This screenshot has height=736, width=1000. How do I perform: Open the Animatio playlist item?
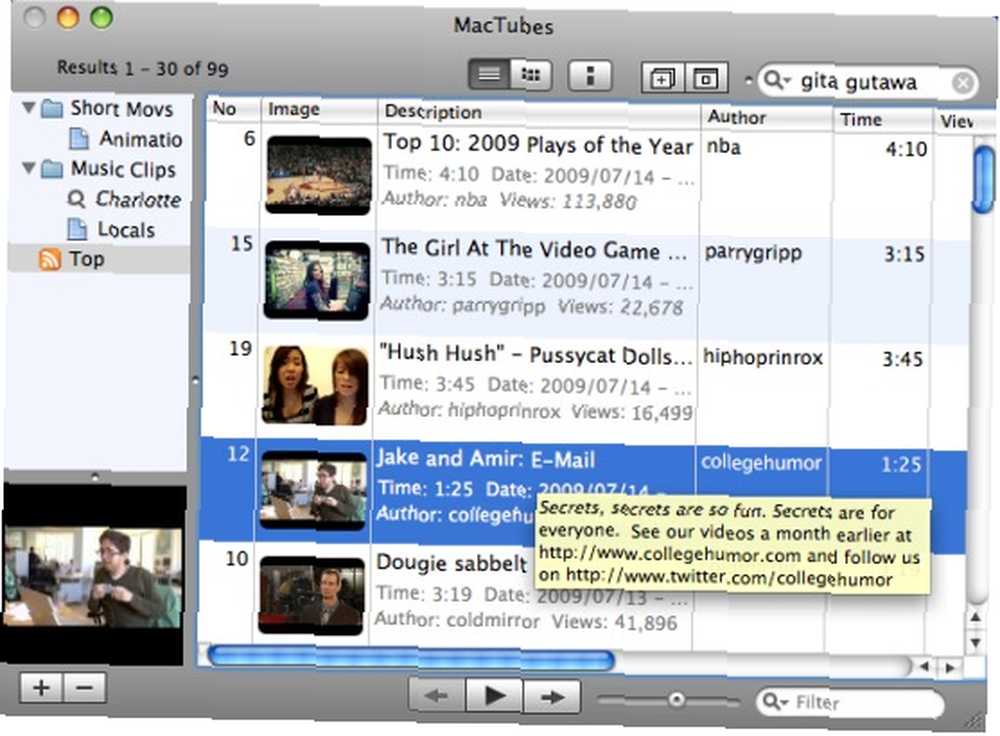(x=125, y=138)
